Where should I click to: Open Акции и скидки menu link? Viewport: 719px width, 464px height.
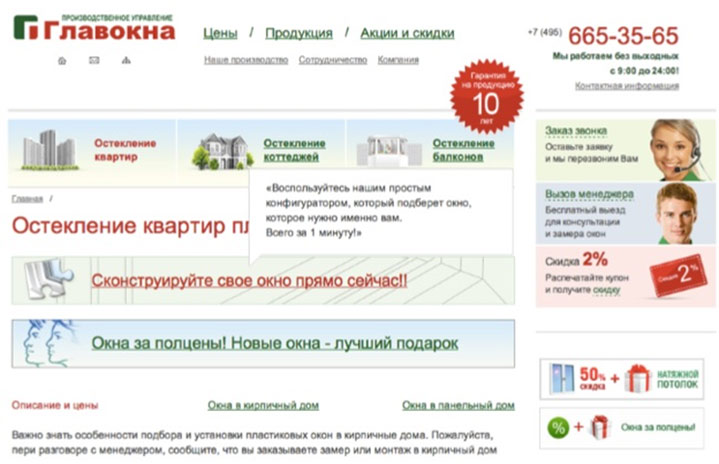407,33
